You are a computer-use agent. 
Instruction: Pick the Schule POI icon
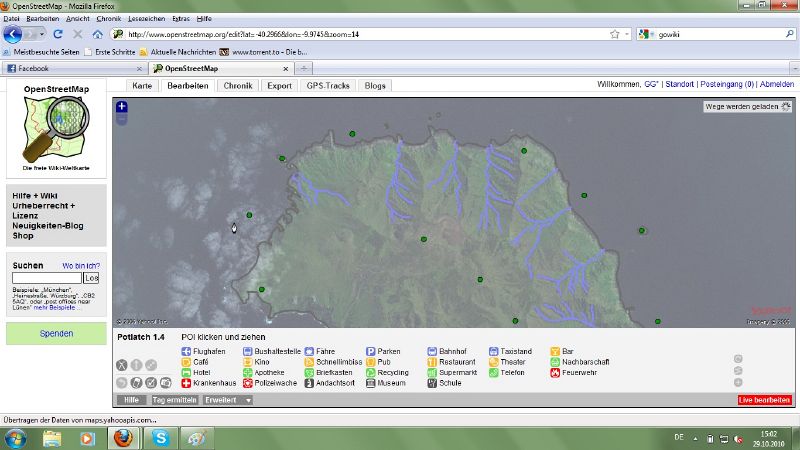(x=432, y=383)
